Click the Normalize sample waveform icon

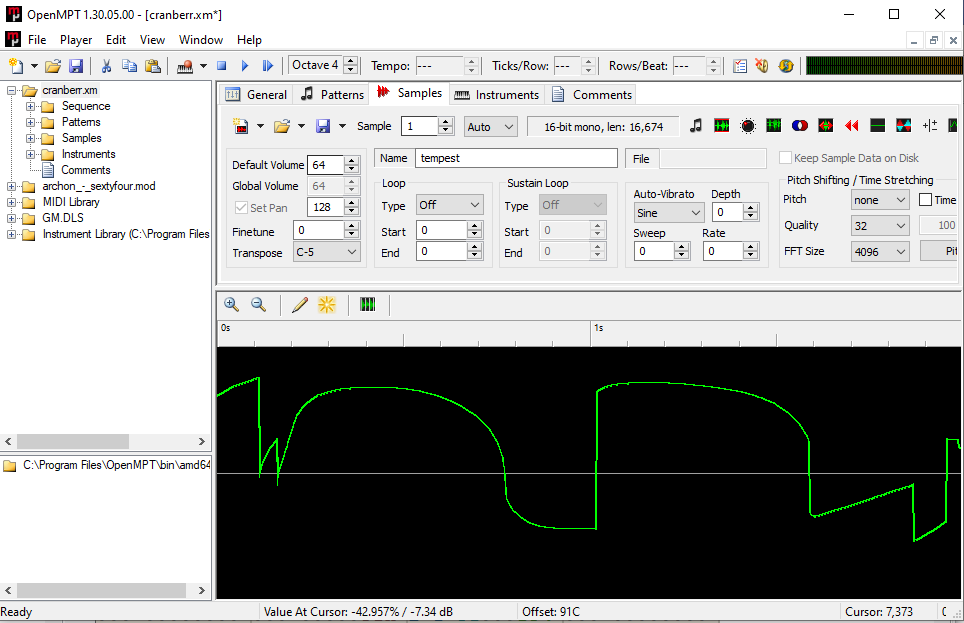(722, 125)
